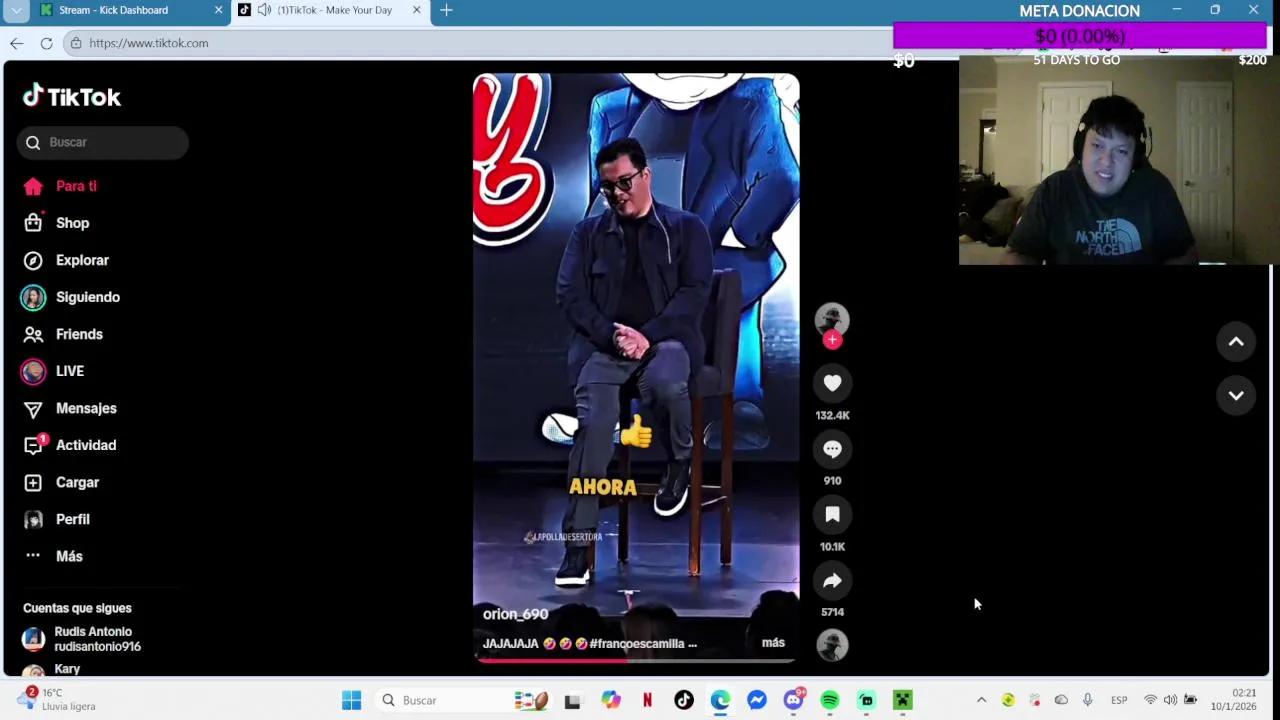Image resolution: width=1280 pixels, height=720 pixels.
Task: Save the video with the bookmark icon
Action: point(832,515)
